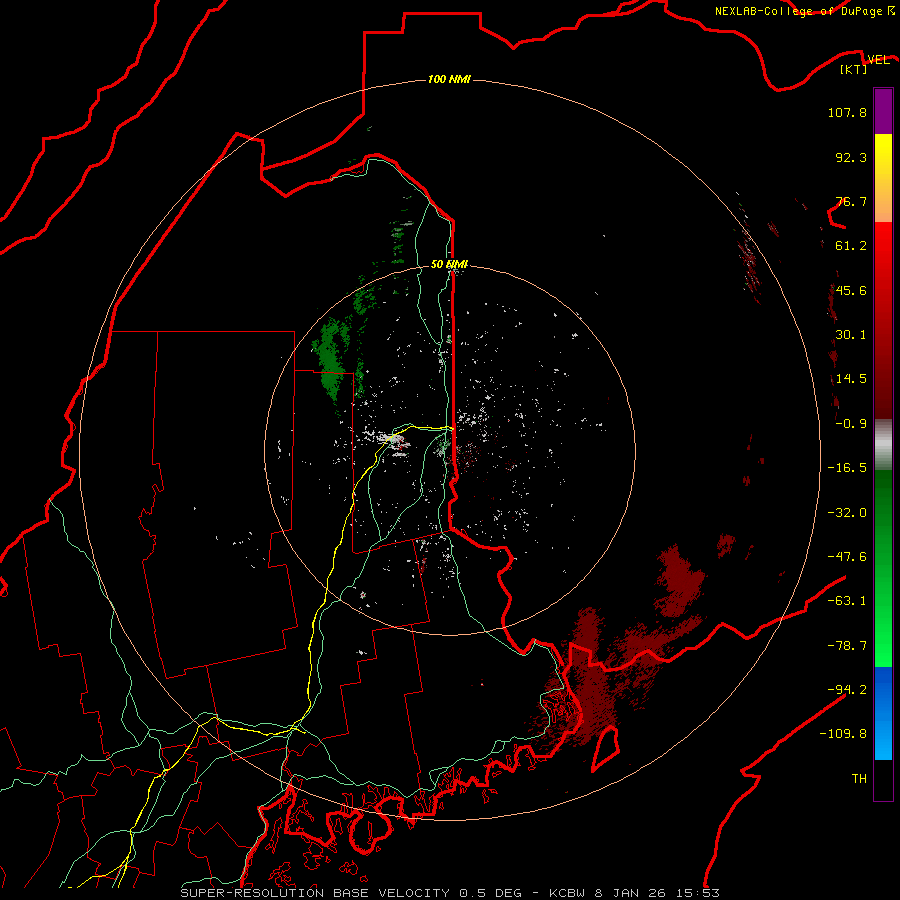The height and width of the screenshot is (900, 900).
Task: Pick the purple segment of the color bar
Action: point(883,111)
